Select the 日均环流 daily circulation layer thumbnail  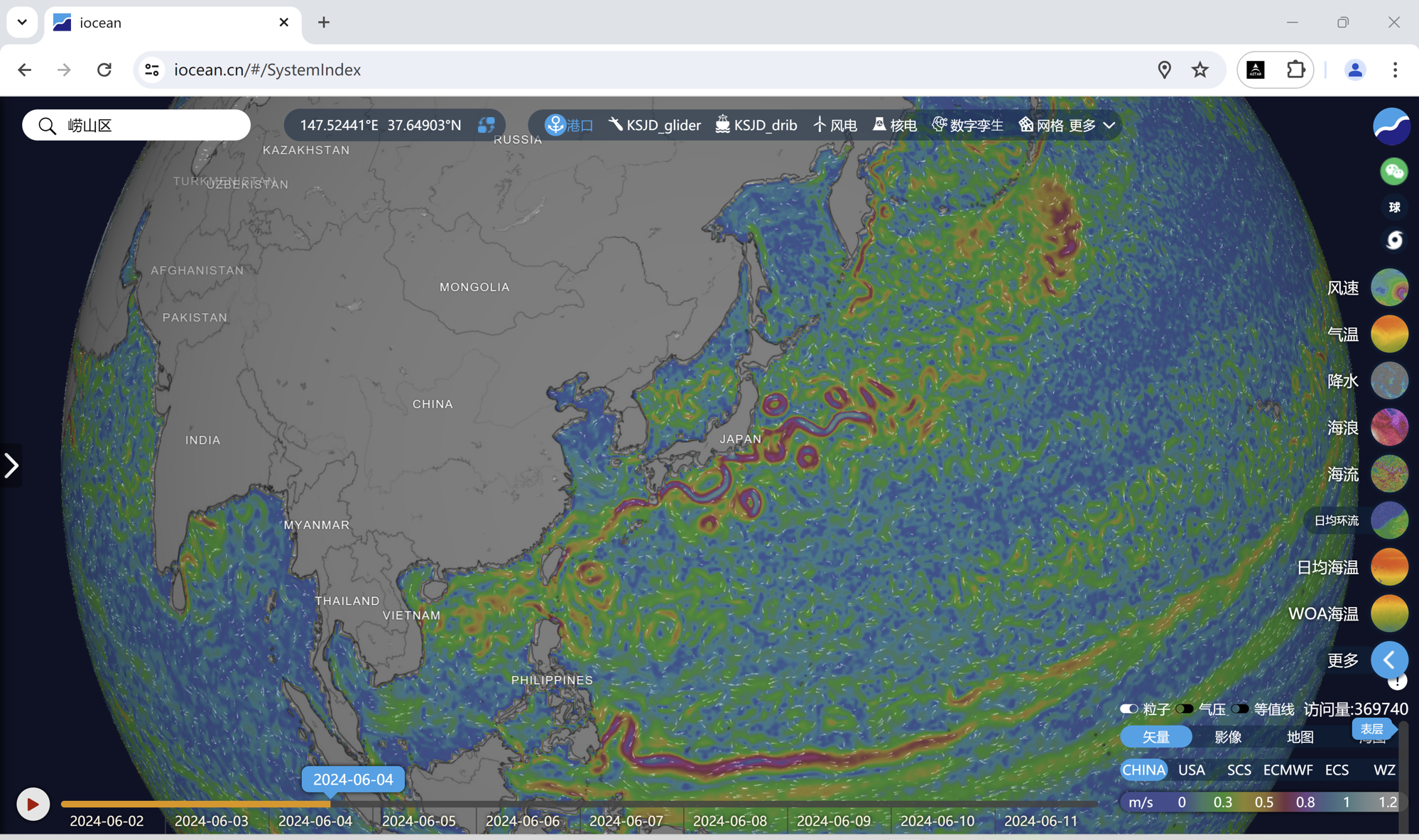tap(1389, 520)
